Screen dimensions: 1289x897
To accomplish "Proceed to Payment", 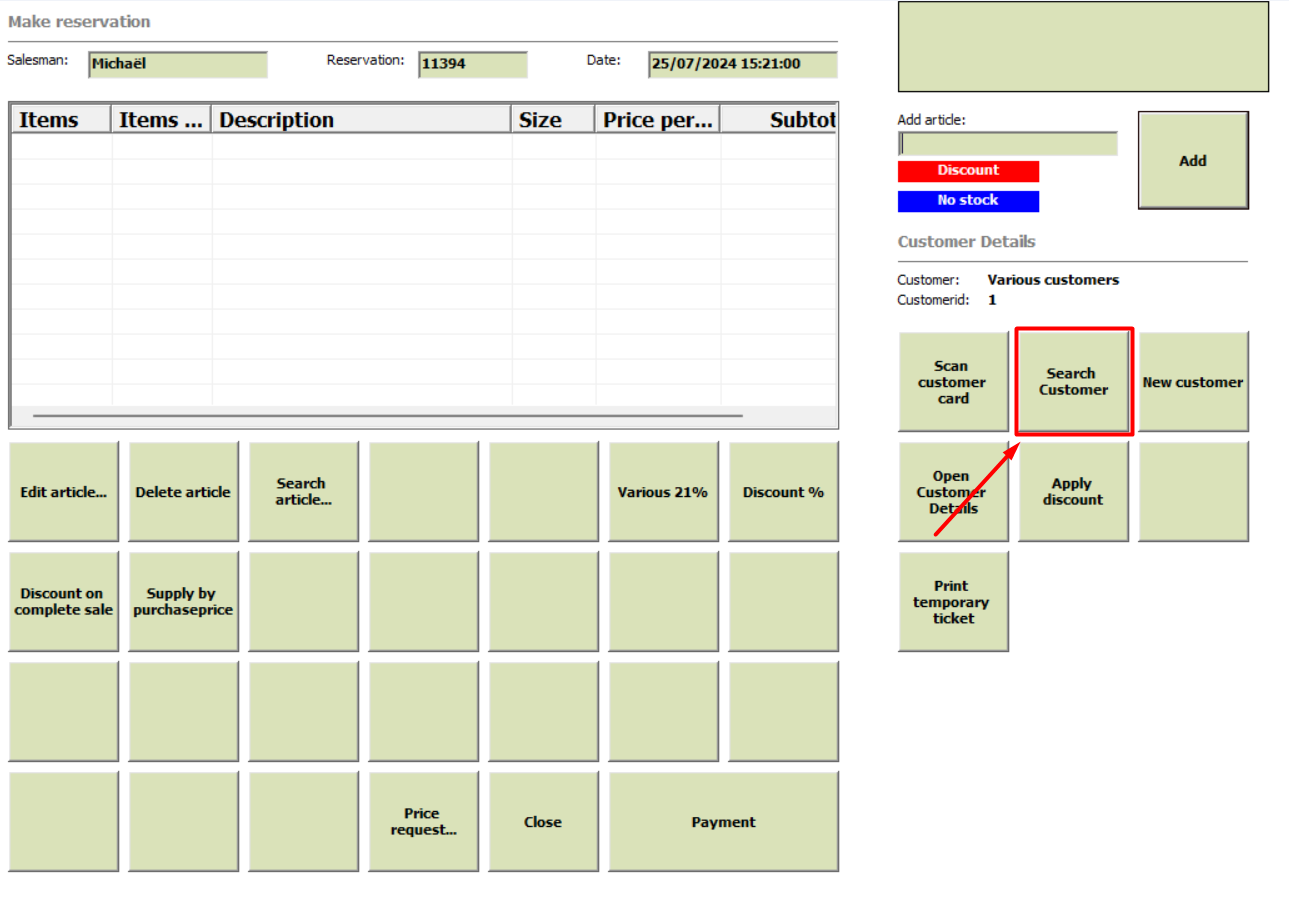I will point(723,822).
